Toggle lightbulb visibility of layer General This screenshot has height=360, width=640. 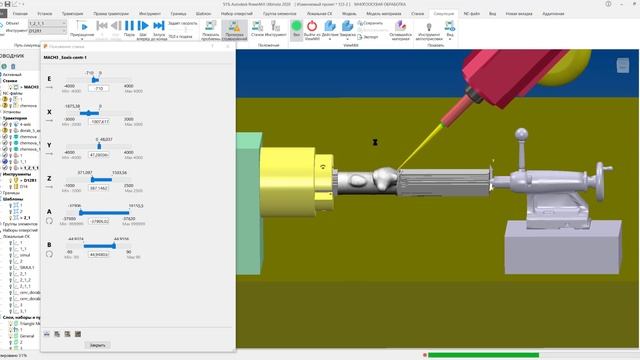pyautogui.click(x=11, y=336)
